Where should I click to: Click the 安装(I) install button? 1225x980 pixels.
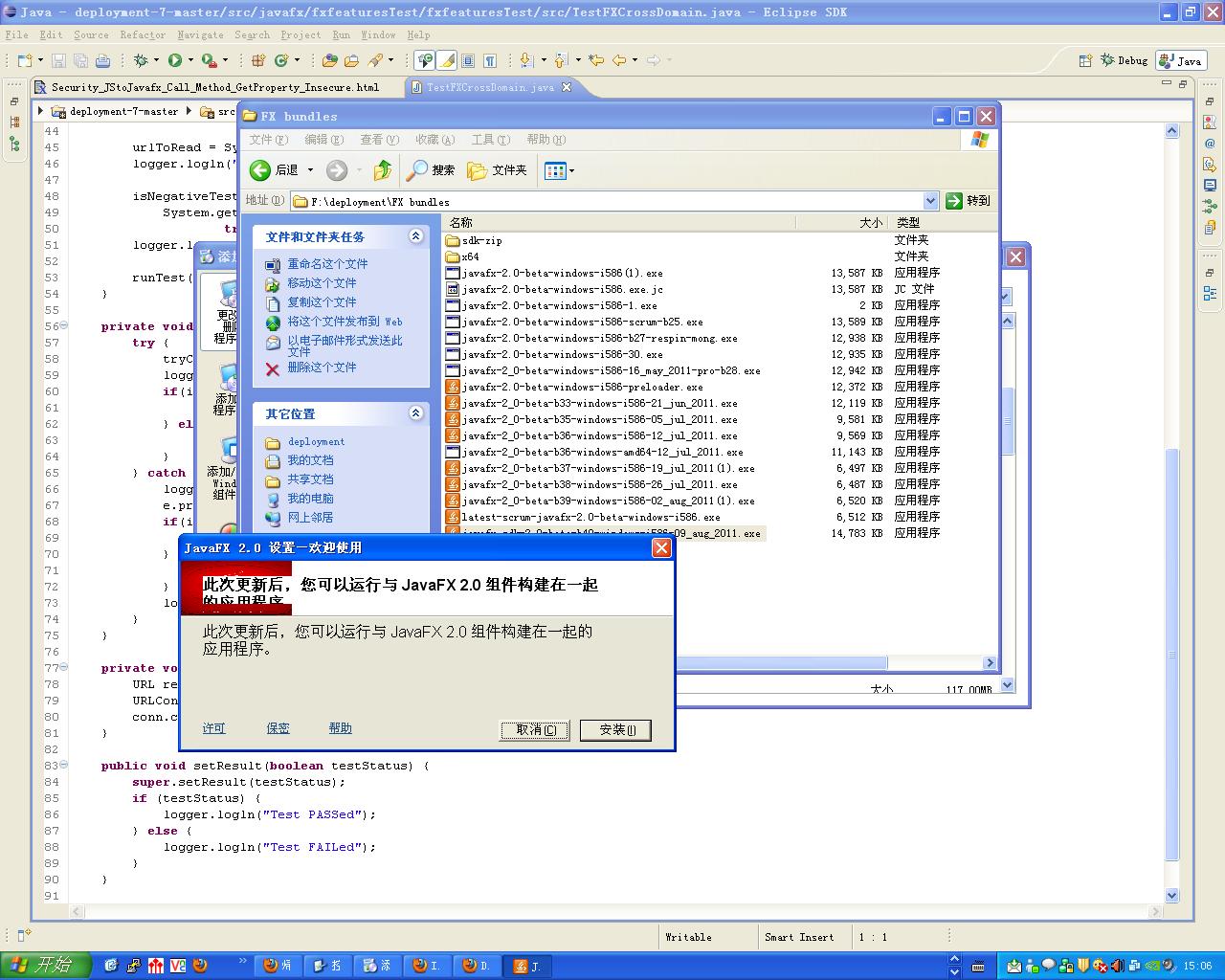coord(617,730)
